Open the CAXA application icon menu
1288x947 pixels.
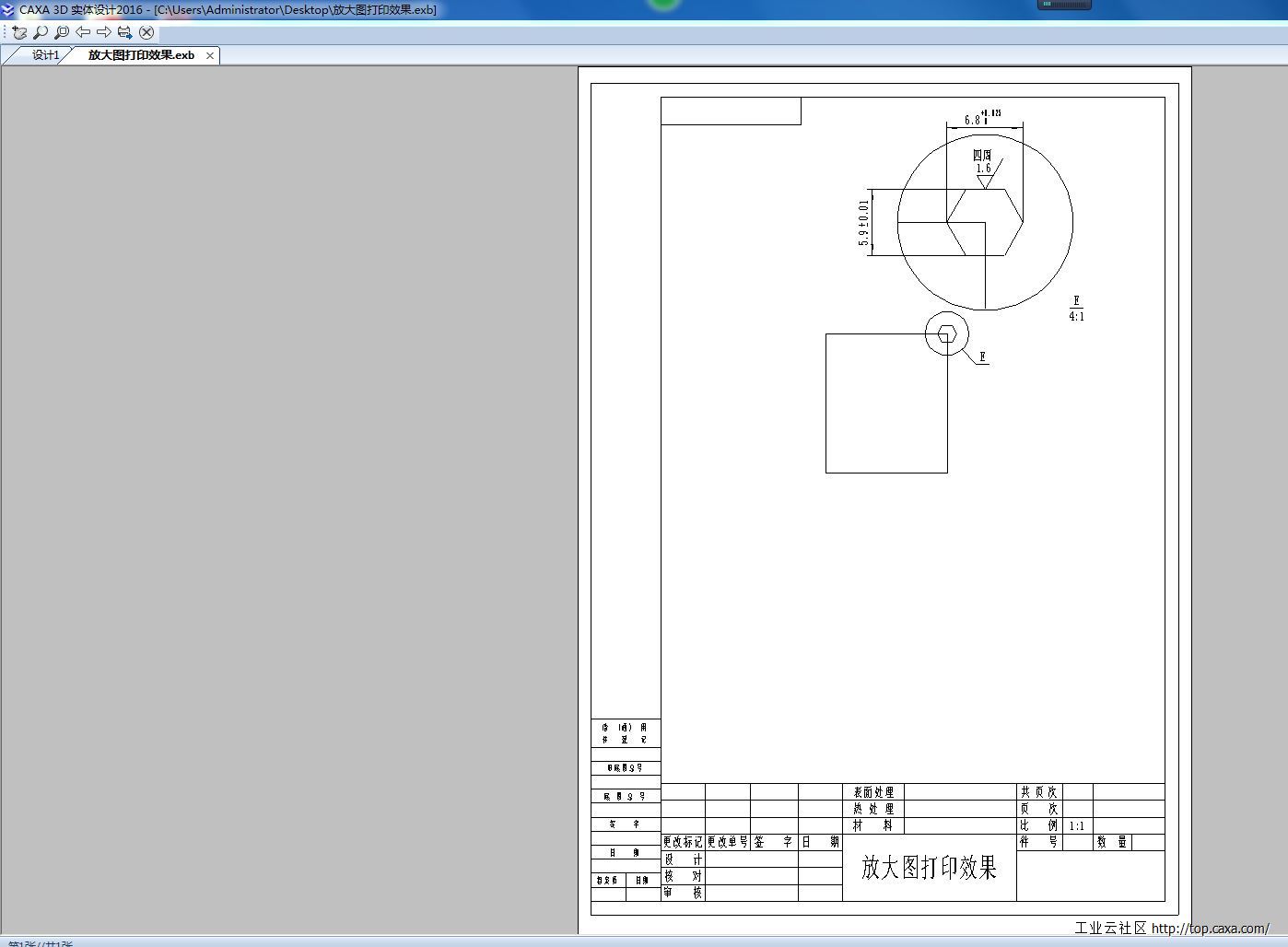[8, 9]
